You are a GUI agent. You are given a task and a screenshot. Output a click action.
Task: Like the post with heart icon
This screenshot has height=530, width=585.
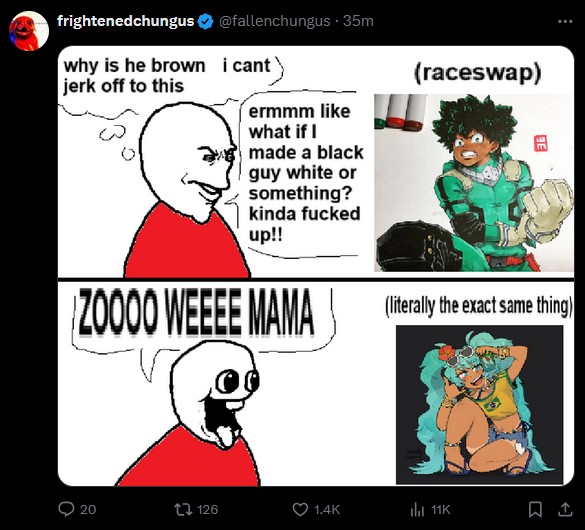(x=300, y=509)
